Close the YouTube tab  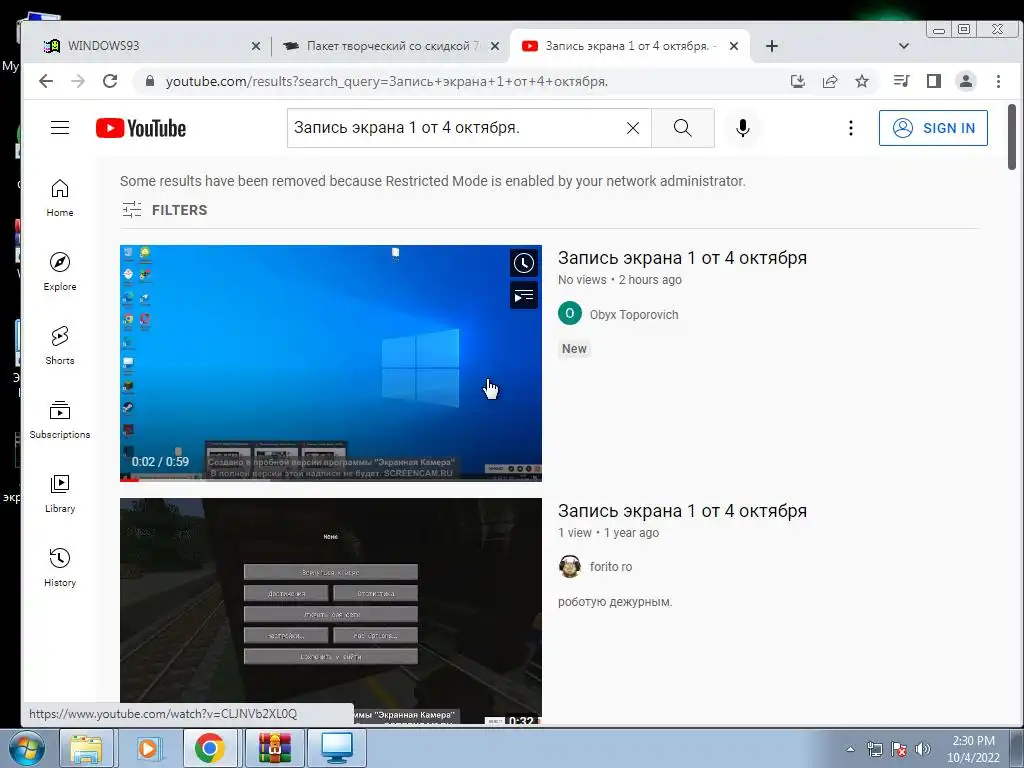tap(734, 46)
